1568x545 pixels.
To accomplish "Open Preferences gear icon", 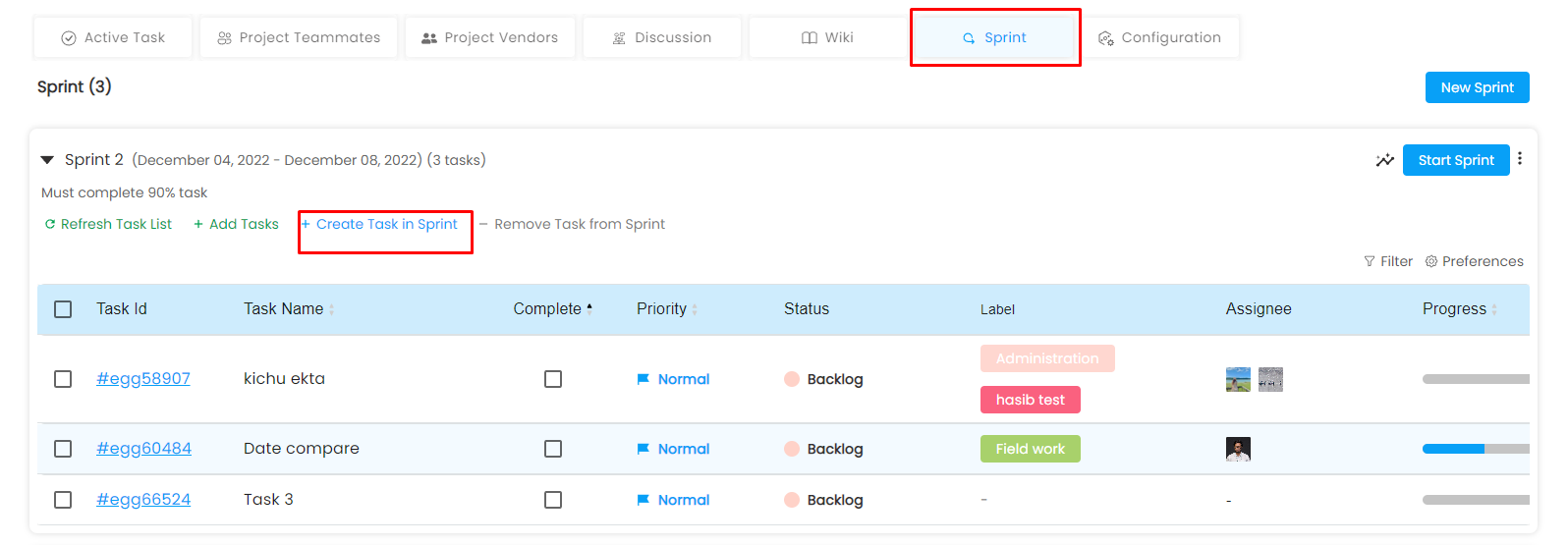I will tap(1431, 261).
